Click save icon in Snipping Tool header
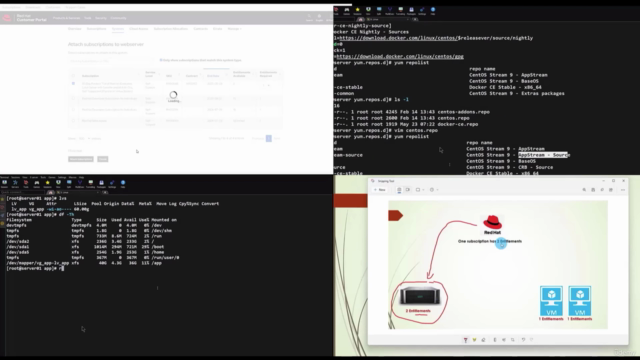 tap(593, 190)
